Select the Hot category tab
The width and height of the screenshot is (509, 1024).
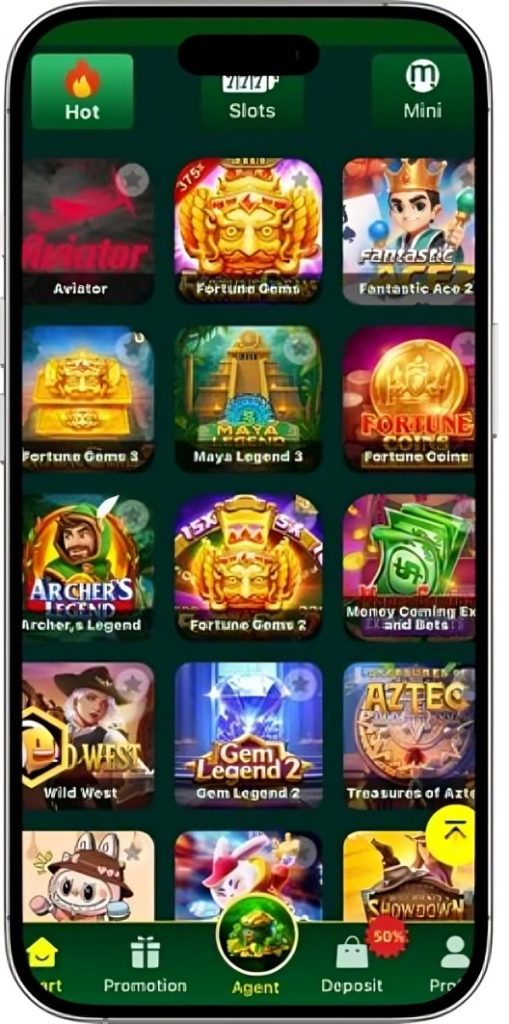pyautogui.click(x=82, y=91)
